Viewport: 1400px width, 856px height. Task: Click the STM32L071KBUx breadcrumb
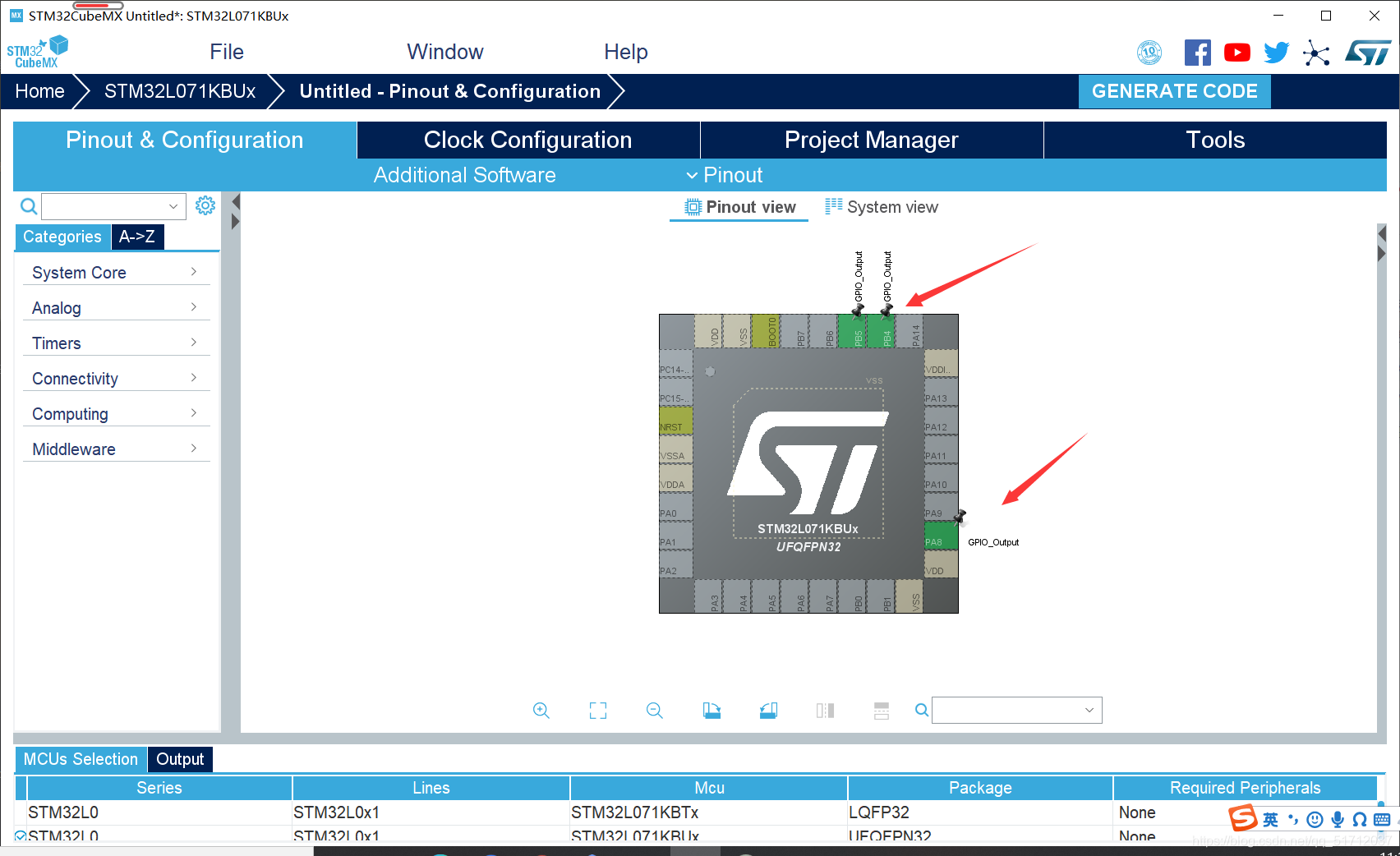(x=180, y=91)
